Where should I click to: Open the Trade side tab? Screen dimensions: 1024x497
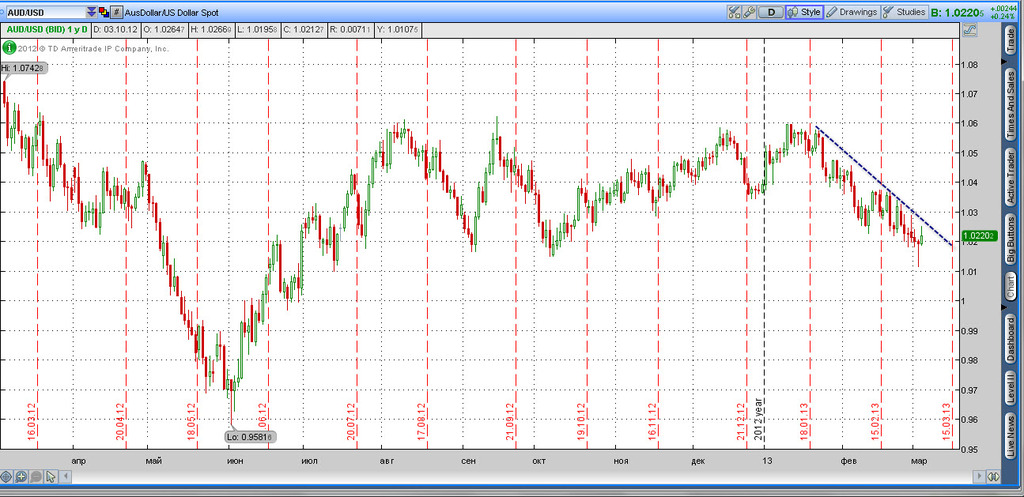1010,40
